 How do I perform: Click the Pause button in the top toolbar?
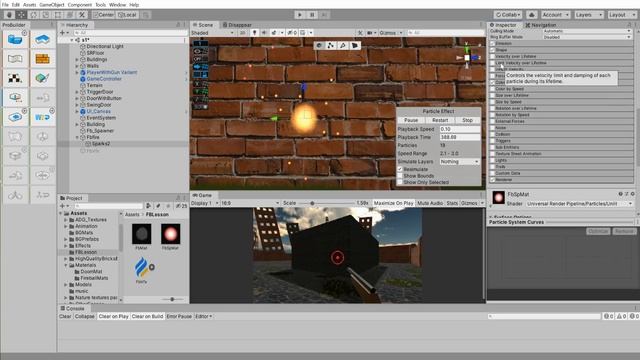point(312,15)
